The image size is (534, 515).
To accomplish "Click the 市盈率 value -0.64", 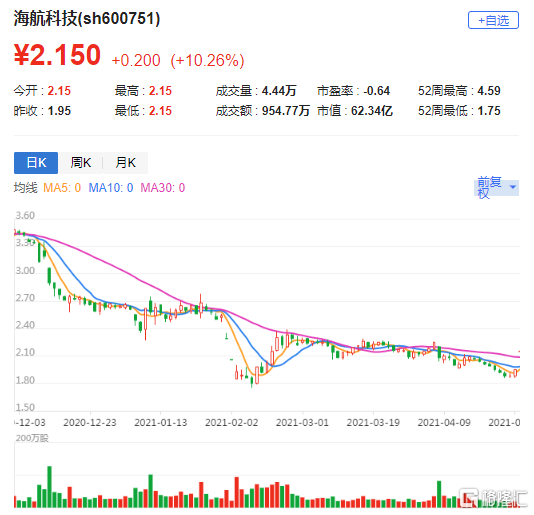I will pyautogui.click(x=376, y=91).
